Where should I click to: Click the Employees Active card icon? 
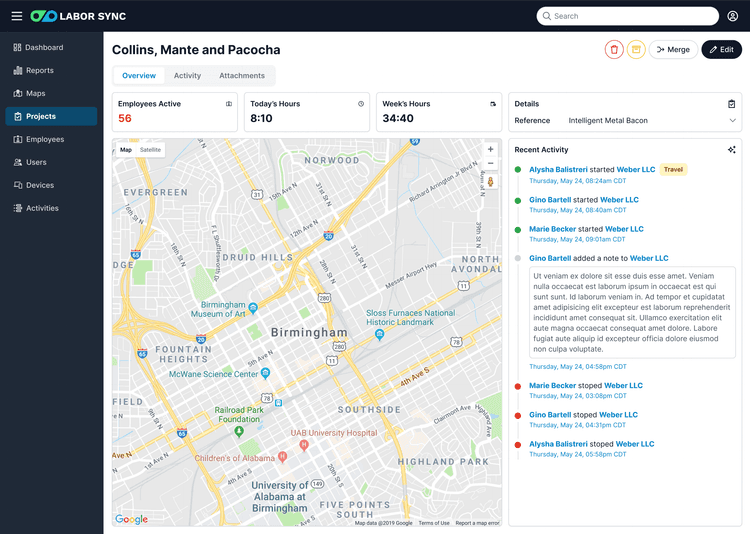tap(229, 104)
